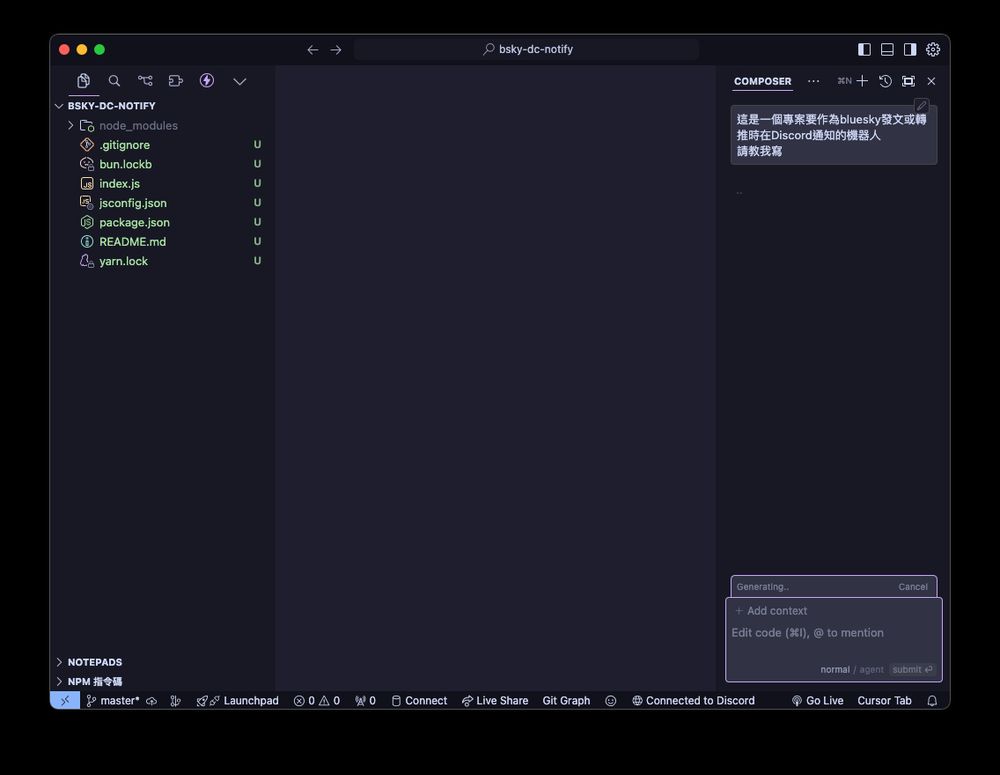The height and width of the screenshot is (775, 1000).
Task: Click the remote window icon in status bar
Action: (64, 700)
